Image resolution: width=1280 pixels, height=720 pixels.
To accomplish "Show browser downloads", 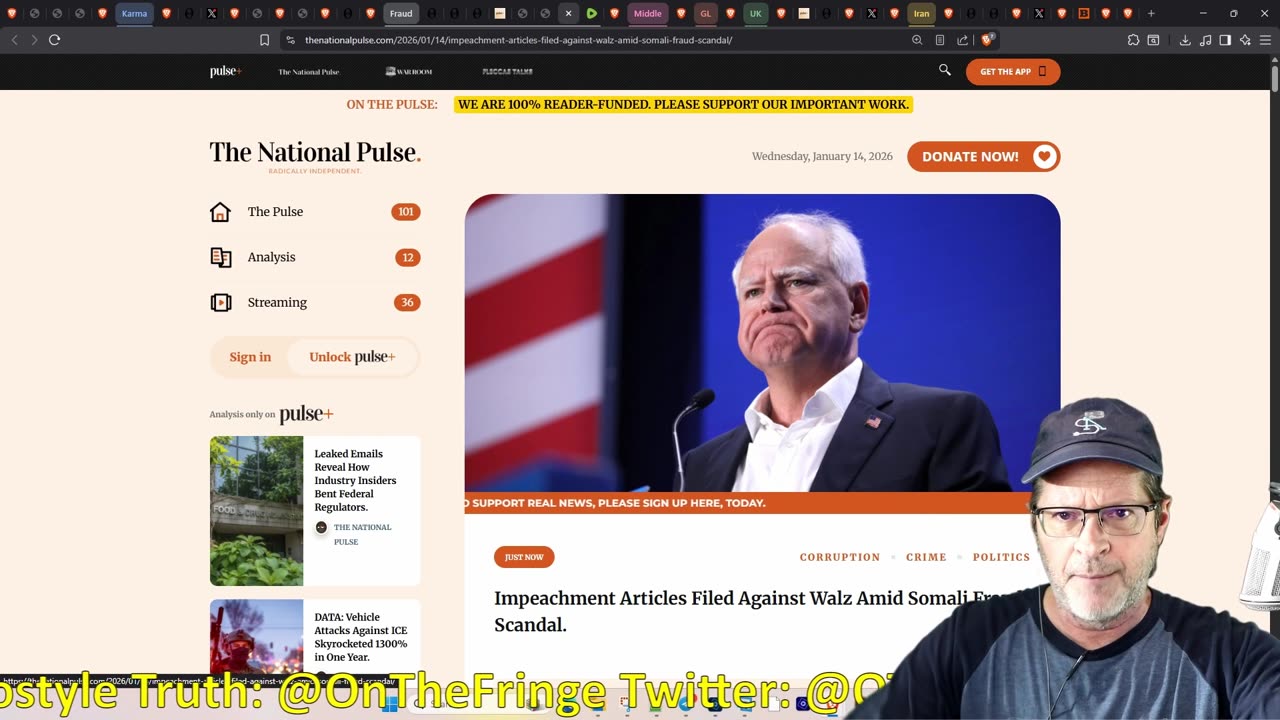I will [1185, 40].
